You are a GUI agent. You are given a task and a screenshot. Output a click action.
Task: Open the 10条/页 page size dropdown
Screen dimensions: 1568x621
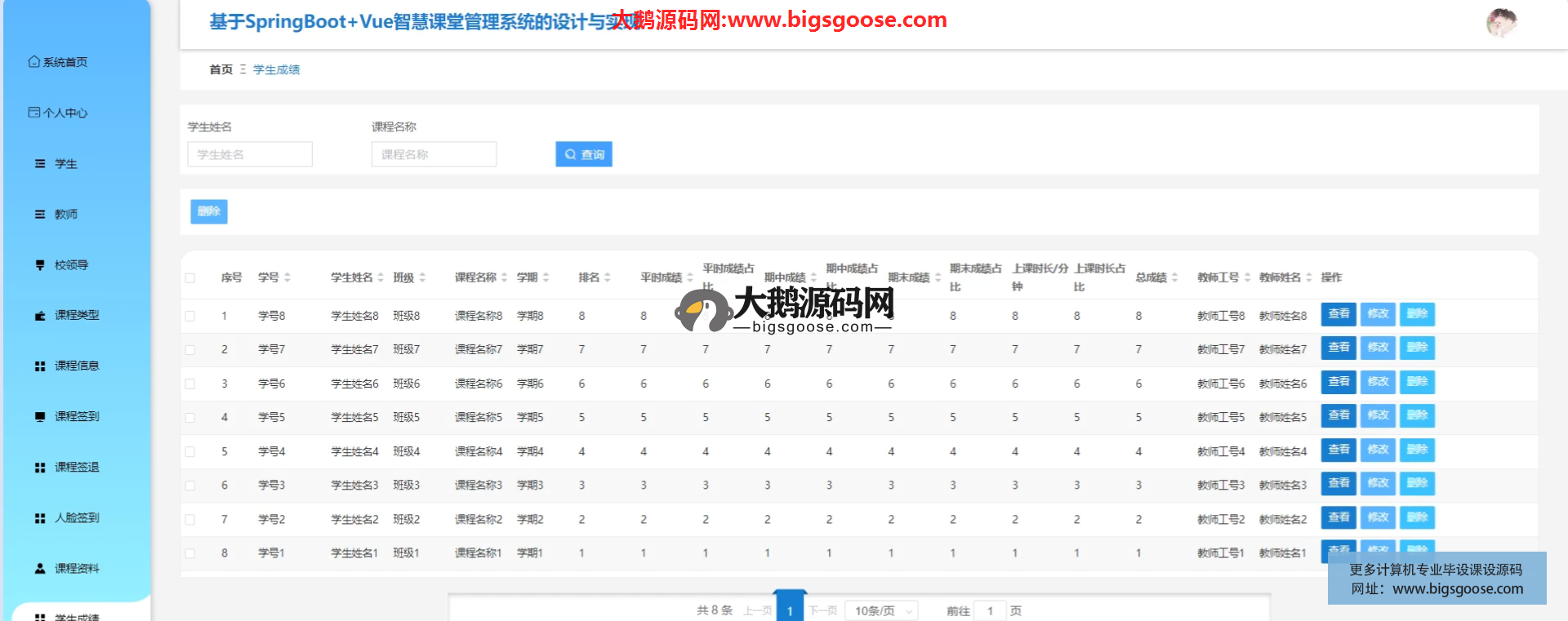point(882,610)
